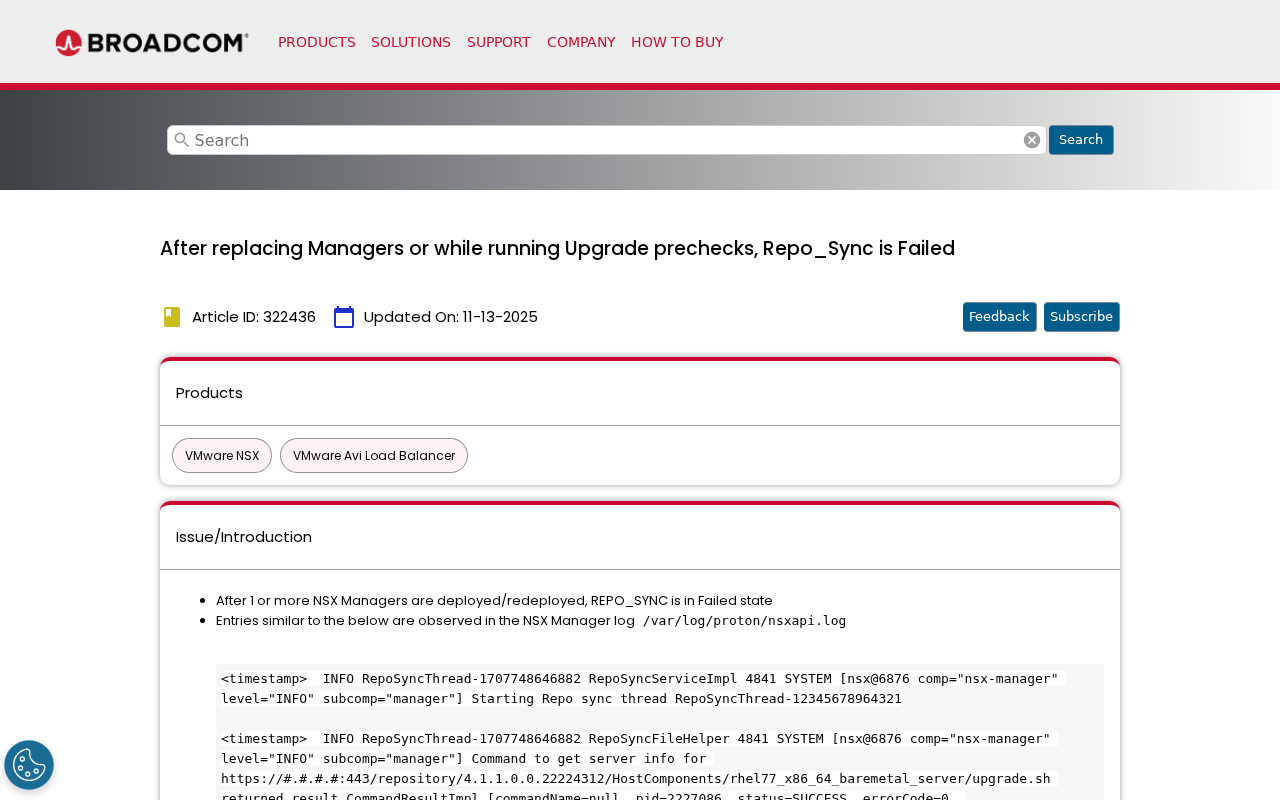Click the Issue/Introduction section header
The width and height of the screenshot is (1280, 800).
click(243, 536)
